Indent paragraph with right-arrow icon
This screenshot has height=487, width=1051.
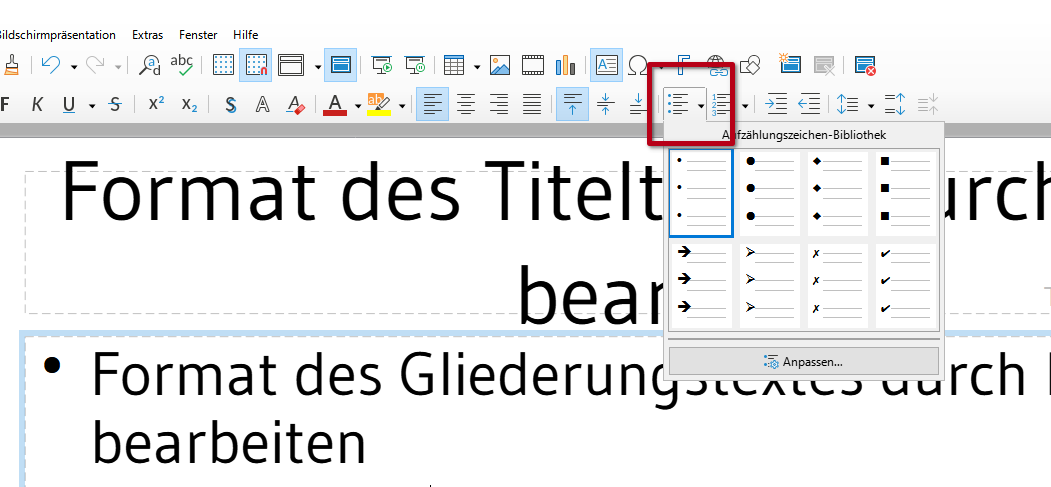(776, 104)
